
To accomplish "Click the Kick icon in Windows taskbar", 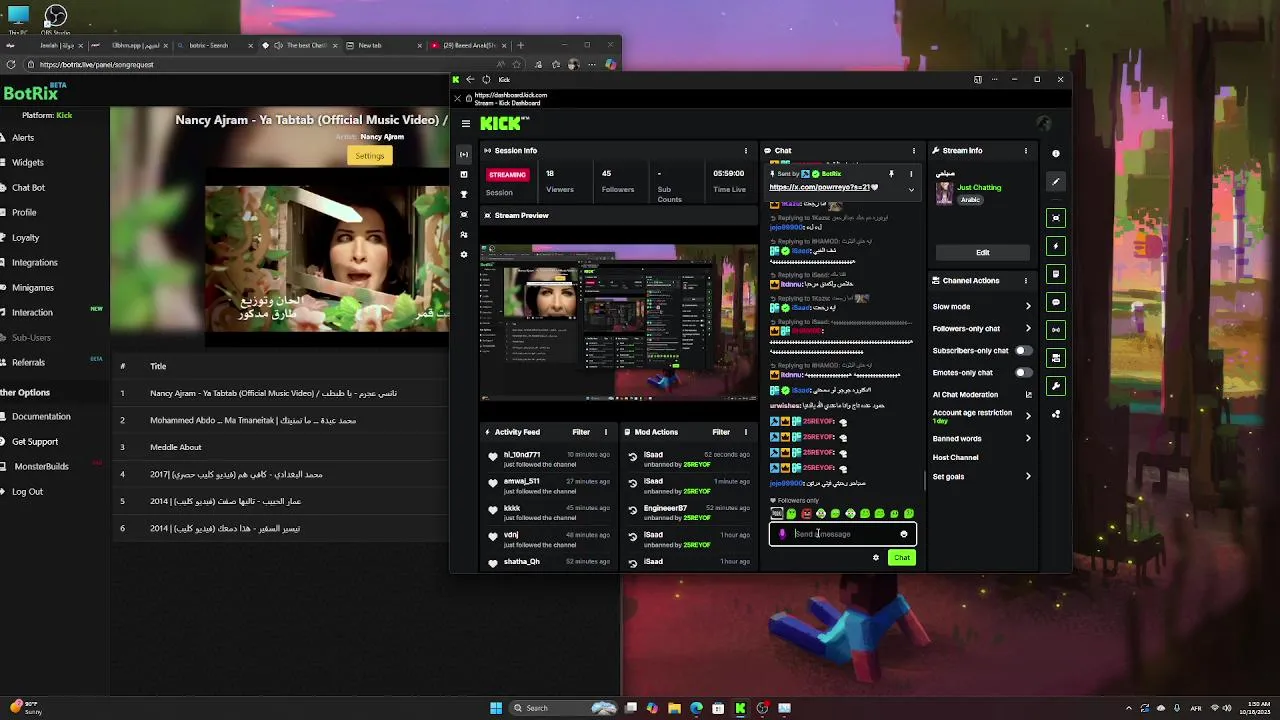I will coord(740,708).
